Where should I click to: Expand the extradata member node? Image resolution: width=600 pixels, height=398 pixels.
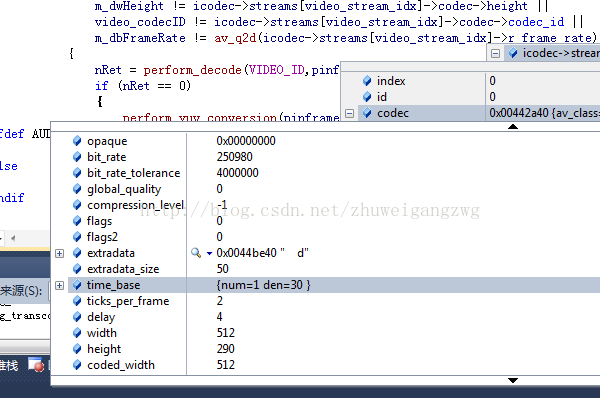click(x=59, y=253)
